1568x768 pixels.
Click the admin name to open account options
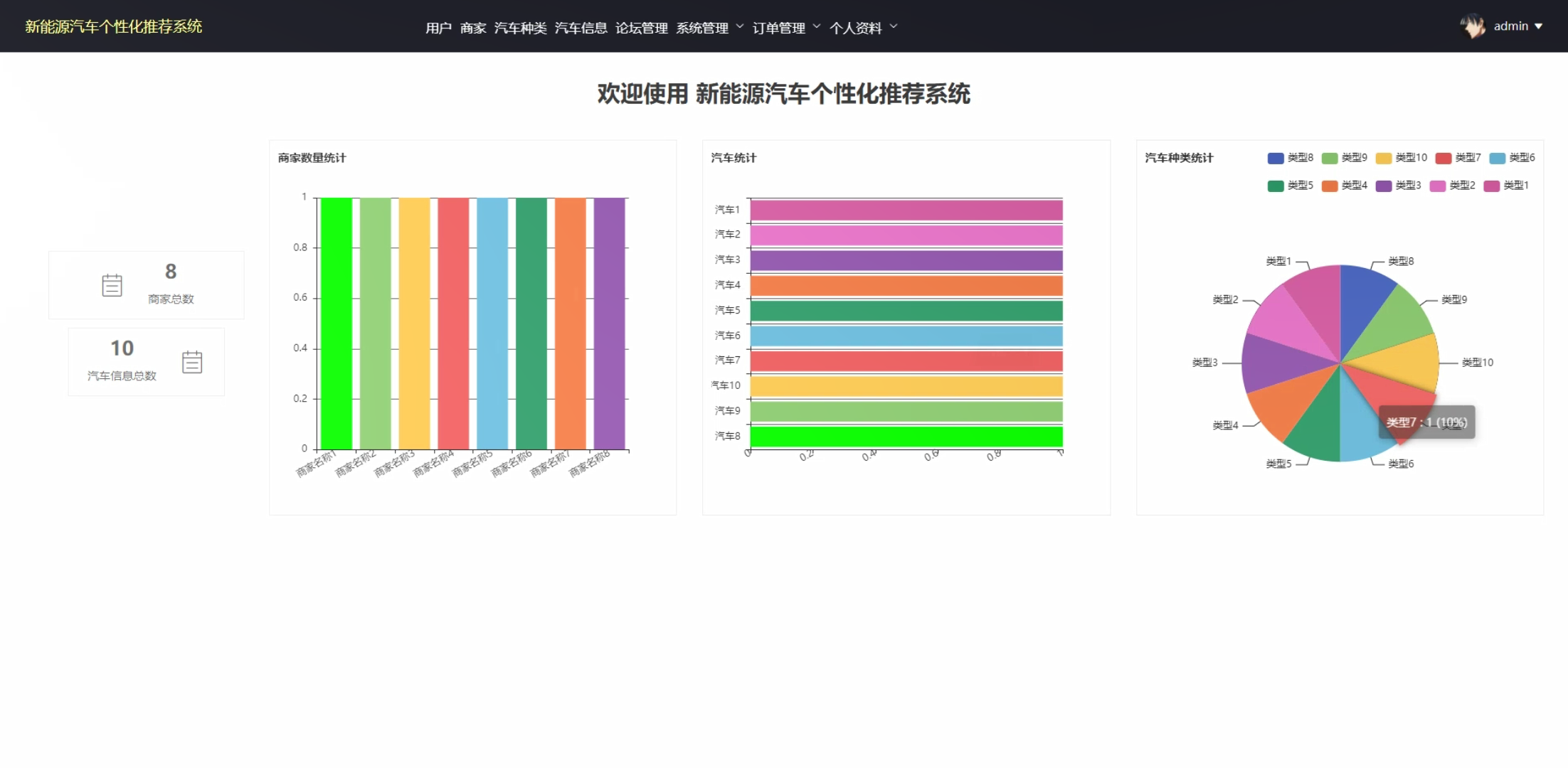1511,26
